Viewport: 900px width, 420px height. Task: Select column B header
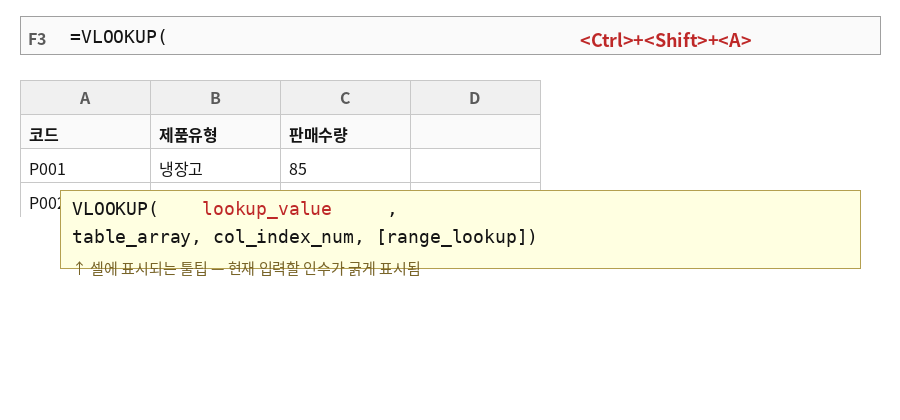216,98
